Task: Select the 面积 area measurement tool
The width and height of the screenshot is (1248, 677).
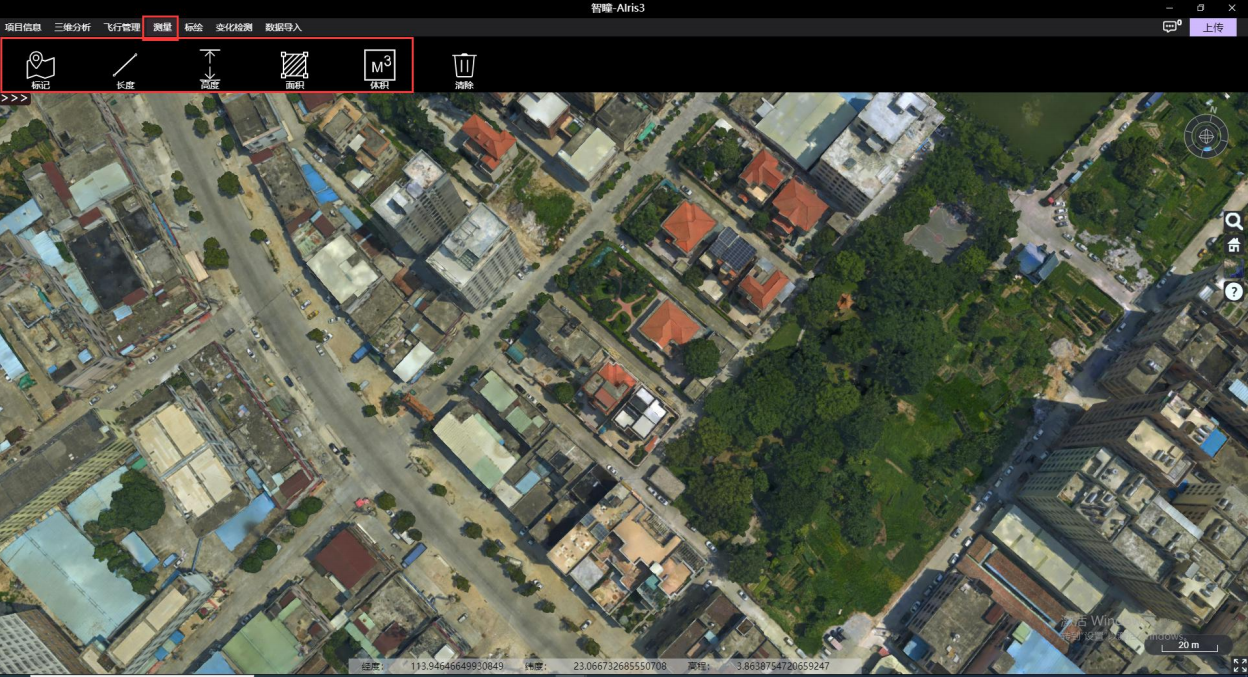Action: click(x=294, y=67)
